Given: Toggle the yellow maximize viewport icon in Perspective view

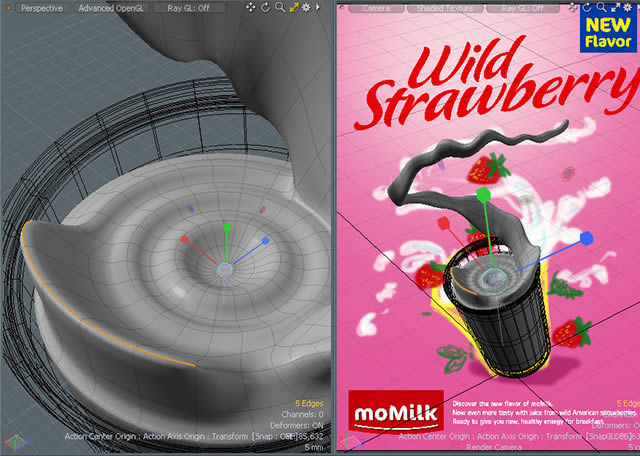Looking at the screenshot, I should 294,7.
